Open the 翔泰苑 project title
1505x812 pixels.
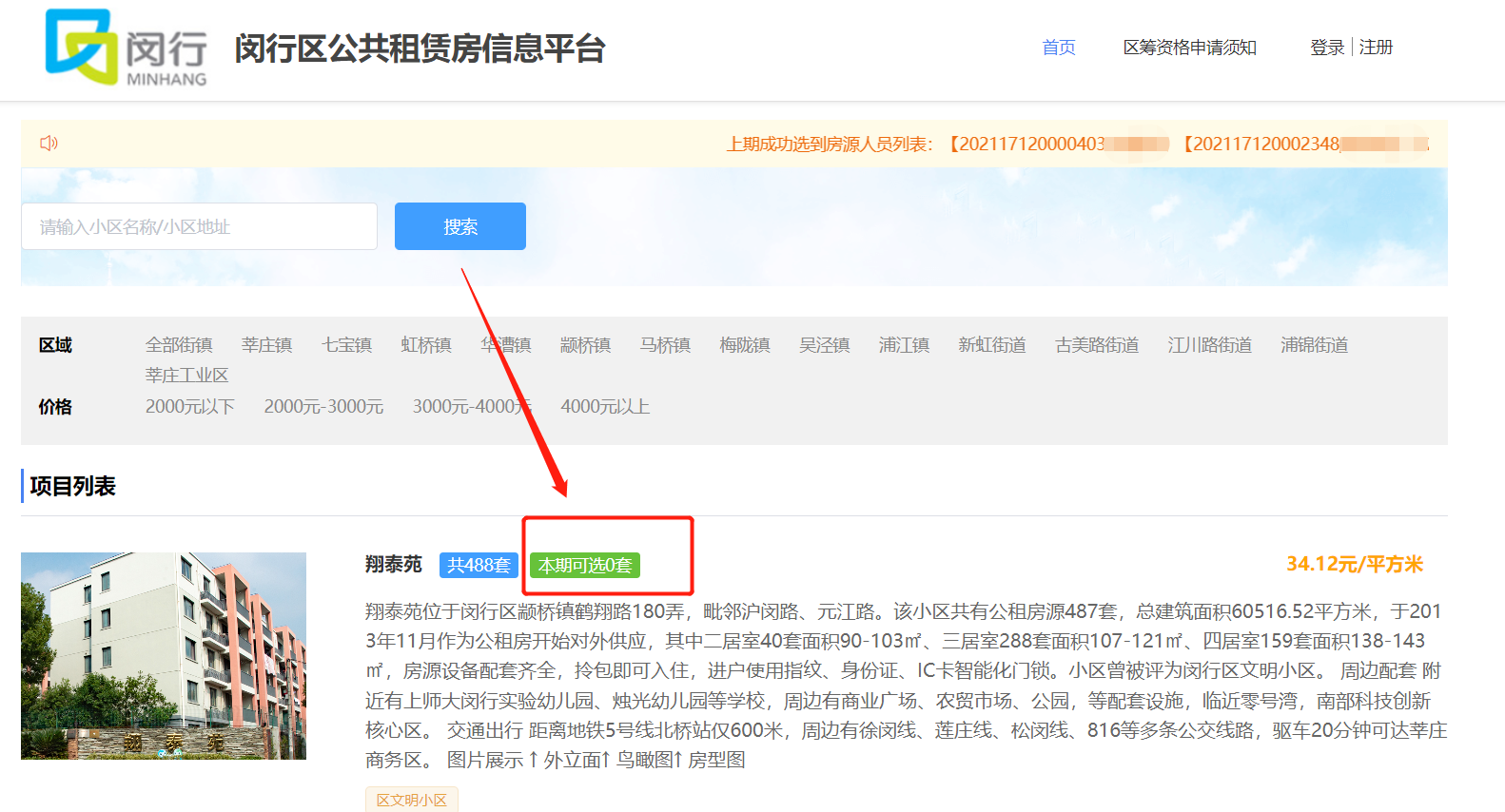393,565
